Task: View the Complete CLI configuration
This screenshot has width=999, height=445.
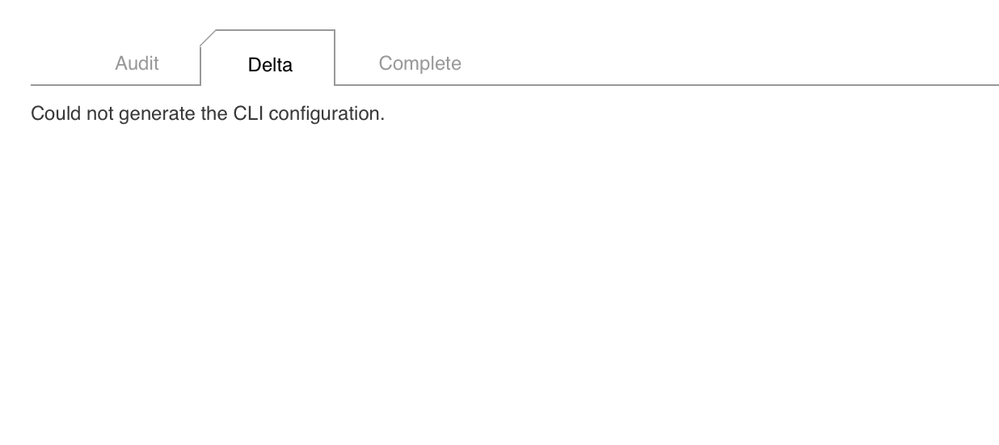Action: point(420,64)
